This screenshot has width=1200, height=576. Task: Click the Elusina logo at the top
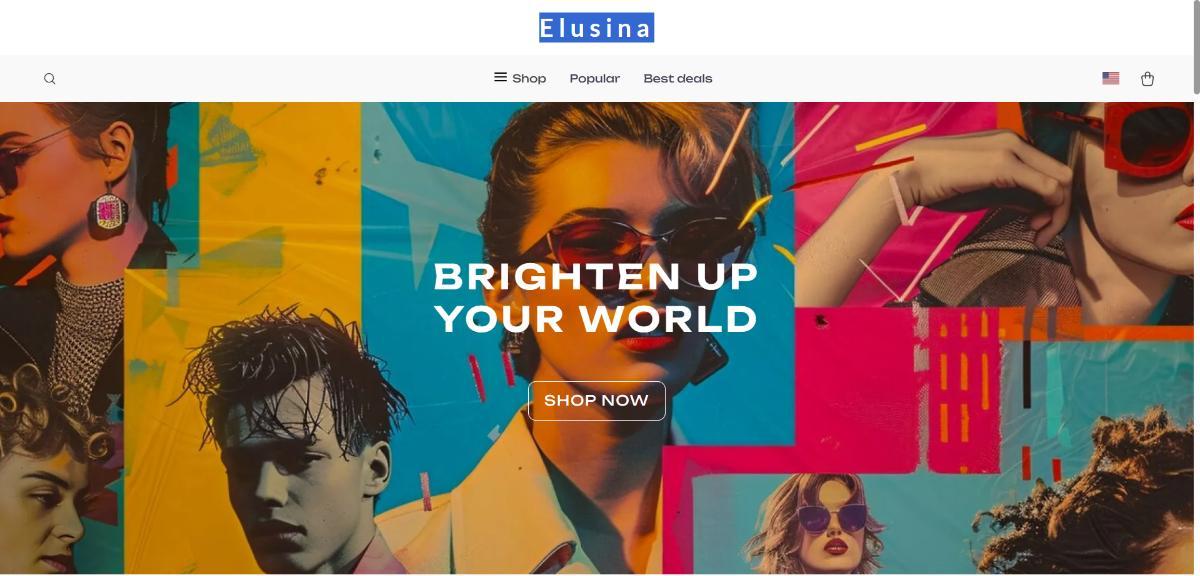597,28
